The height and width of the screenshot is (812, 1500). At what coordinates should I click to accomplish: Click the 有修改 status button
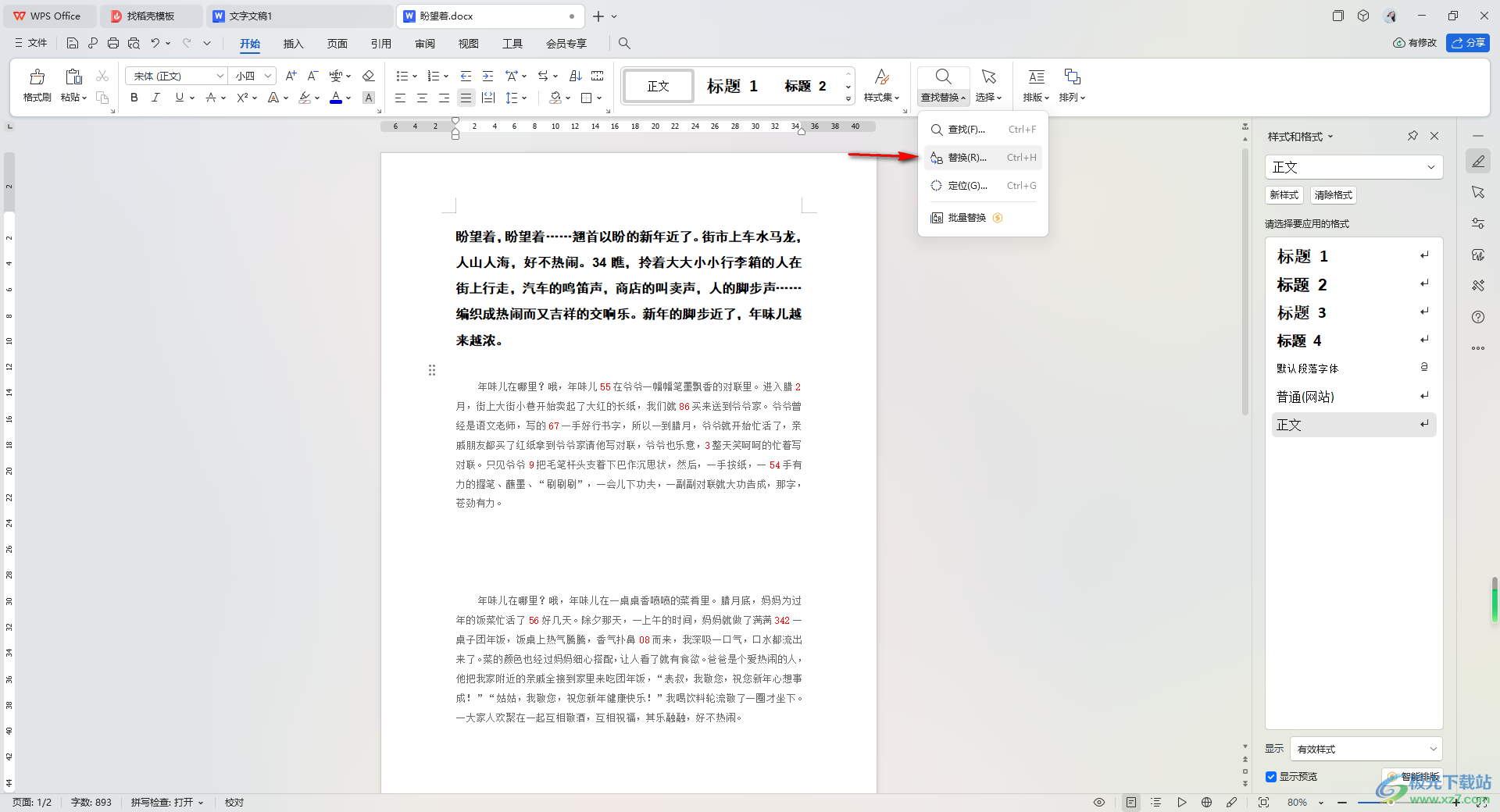pyautogui.click(x=1415, y=43)
